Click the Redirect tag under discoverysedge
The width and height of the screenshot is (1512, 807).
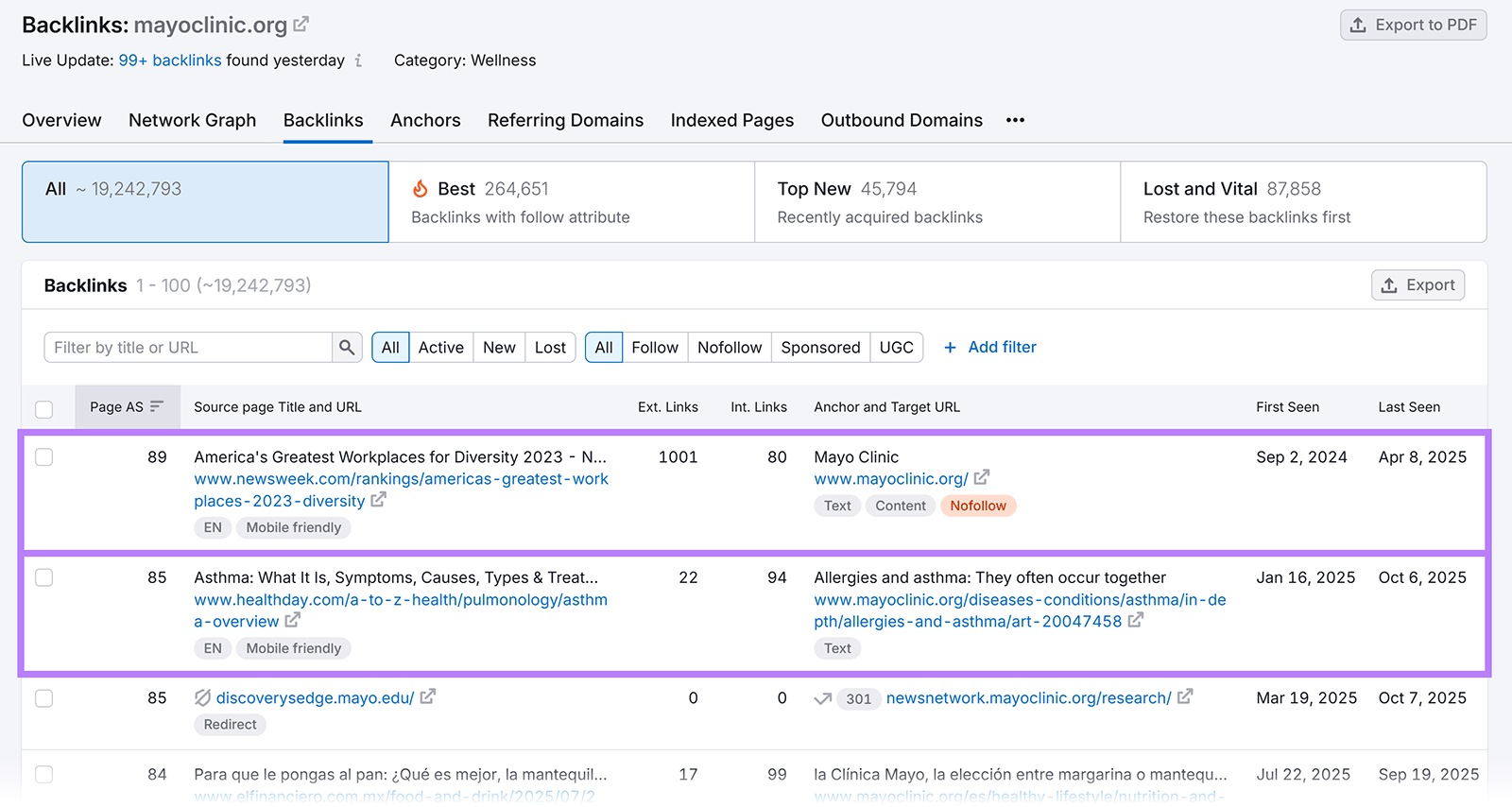click(x=230, y=725)
